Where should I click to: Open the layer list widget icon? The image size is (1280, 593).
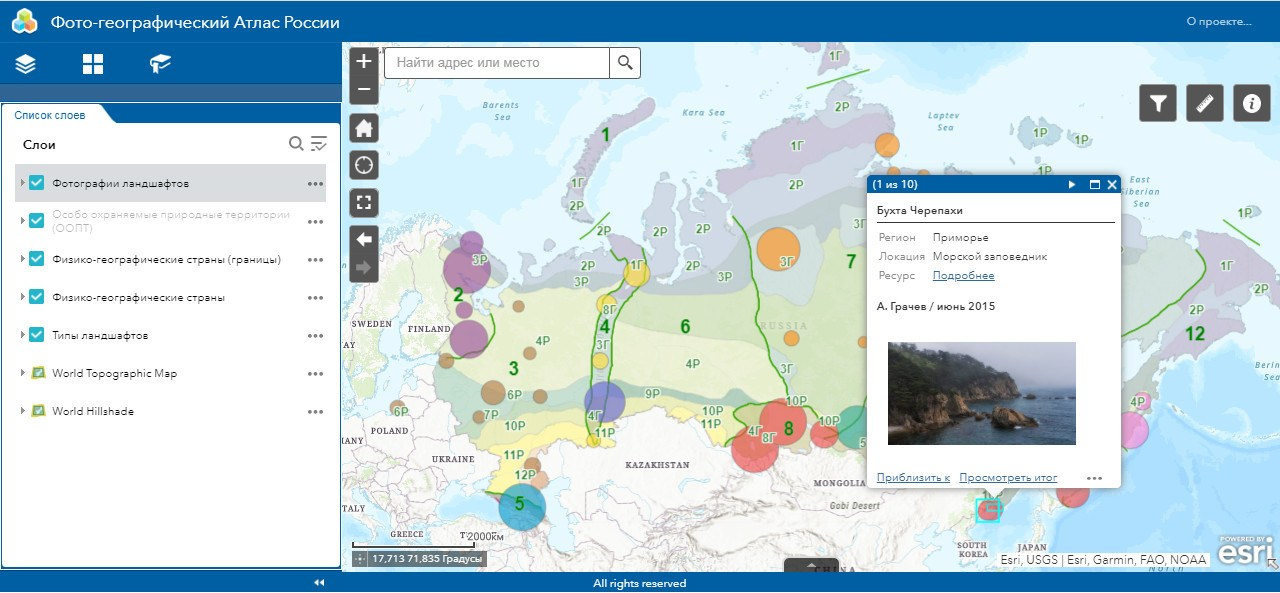[26, 64]
